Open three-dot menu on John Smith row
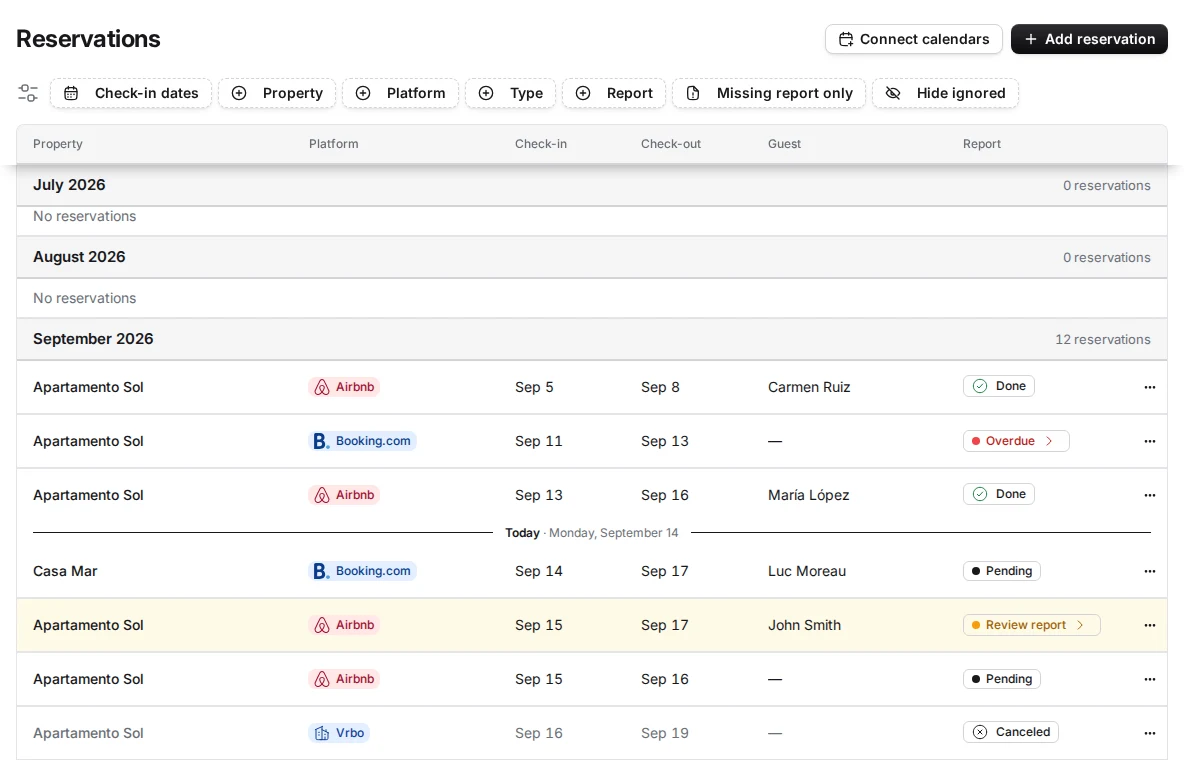 click(1149, 625)
